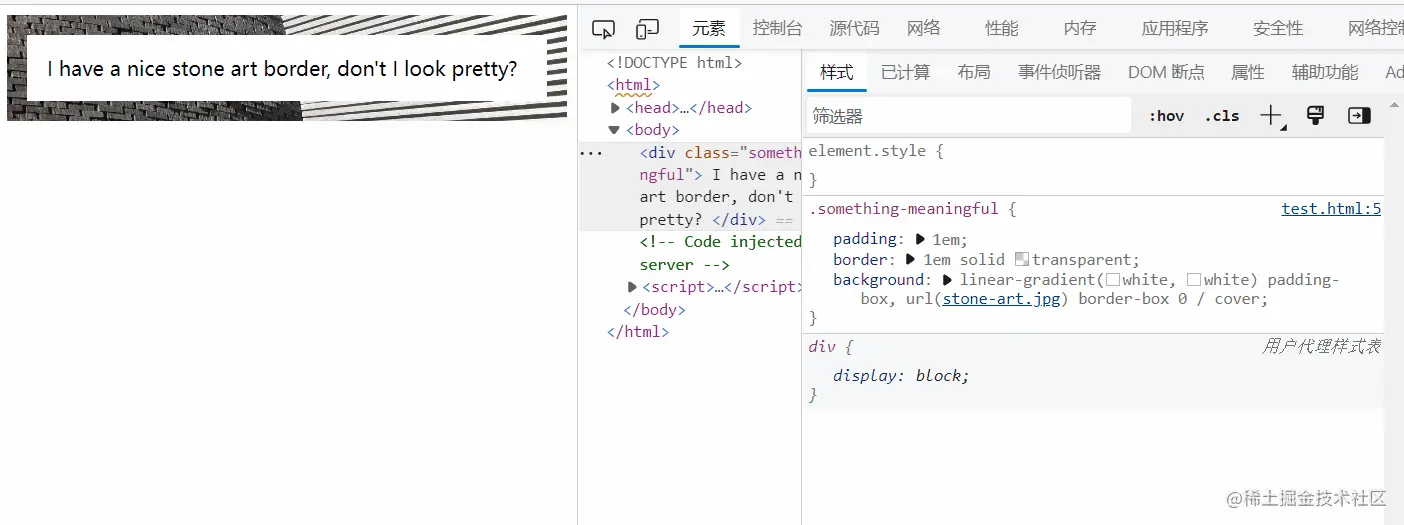The image size is (1404, 525).
Task: Click the 用户代理样式表 label
Action: click(x=1321, y=346)
